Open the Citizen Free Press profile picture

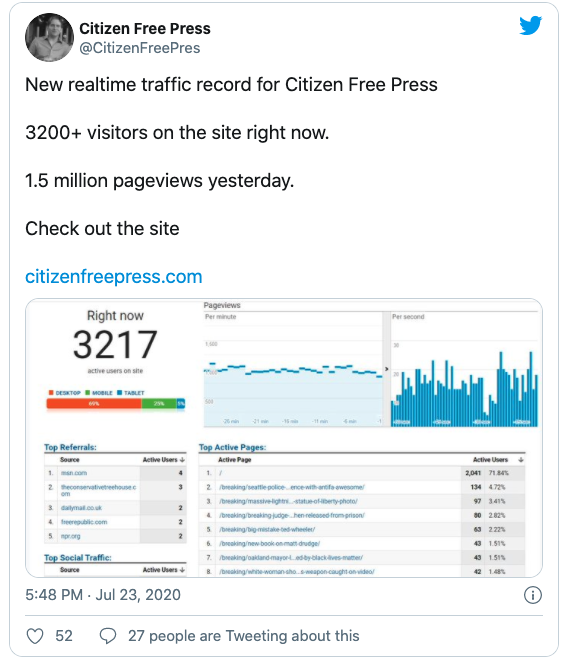pos(49,37)
